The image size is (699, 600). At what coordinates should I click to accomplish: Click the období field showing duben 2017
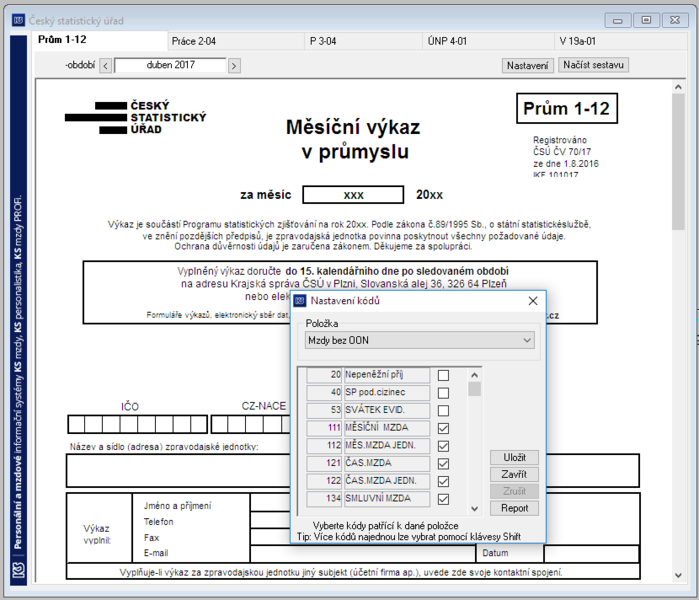[170, 65]
